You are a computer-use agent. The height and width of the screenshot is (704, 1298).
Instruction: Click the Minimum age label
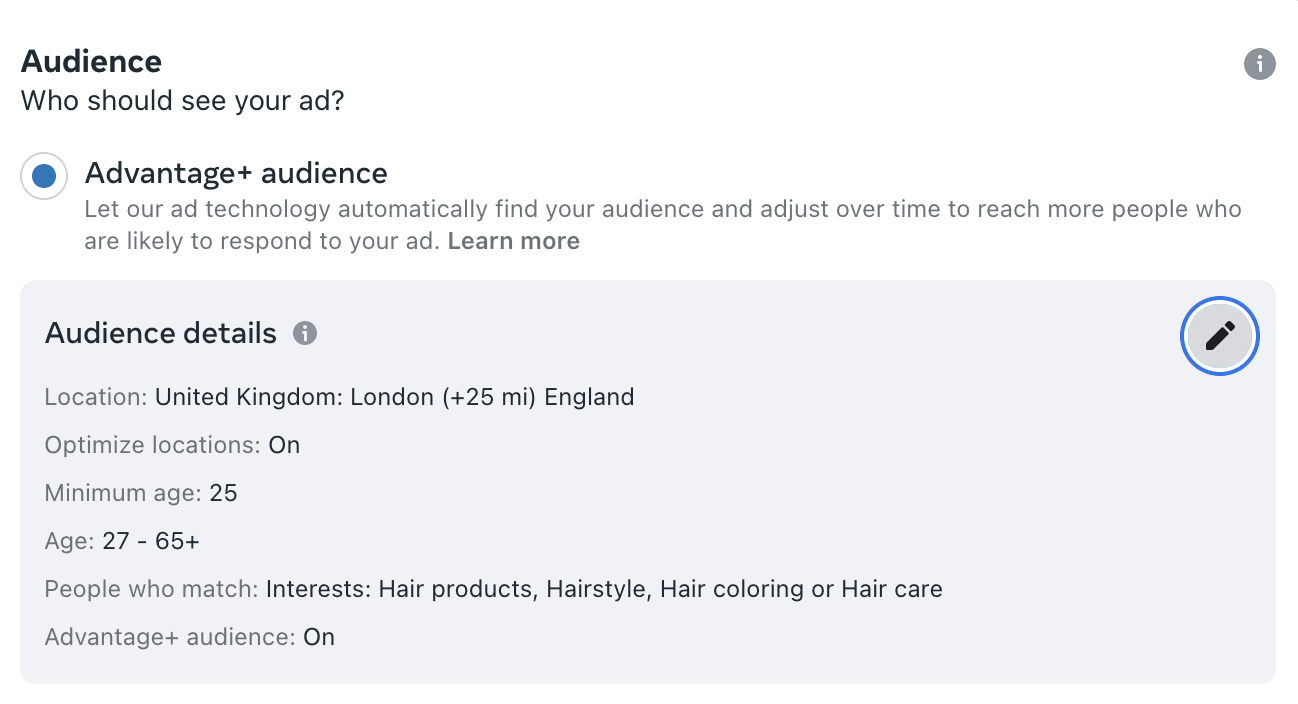[x=123, y=493]
